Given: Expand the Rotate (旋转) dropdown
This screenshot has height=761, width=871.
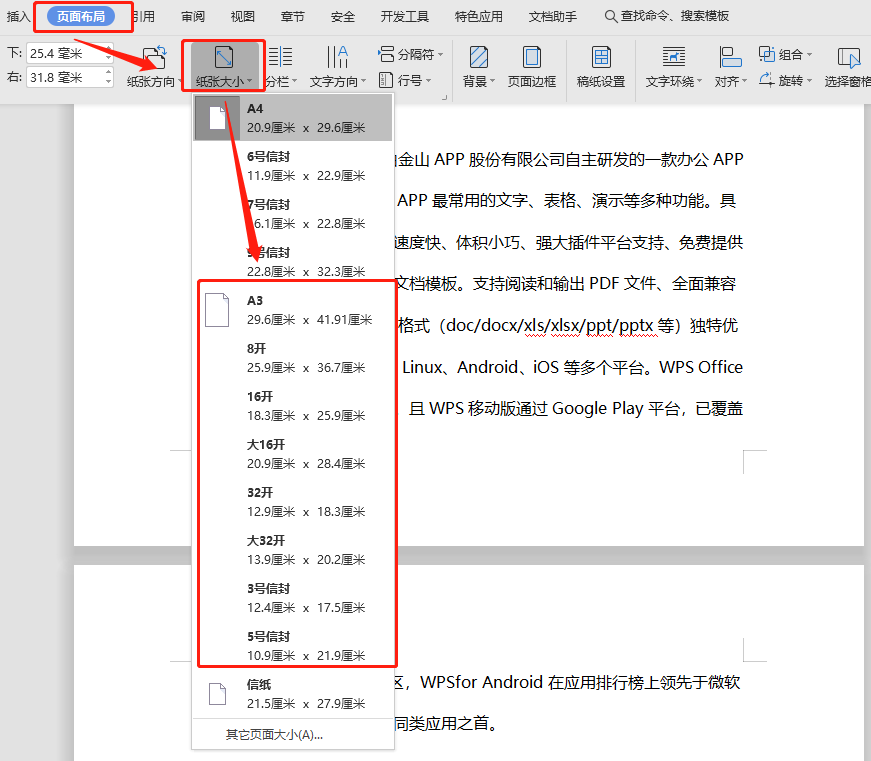Looking at the screenshot, I should coord(787,80).
